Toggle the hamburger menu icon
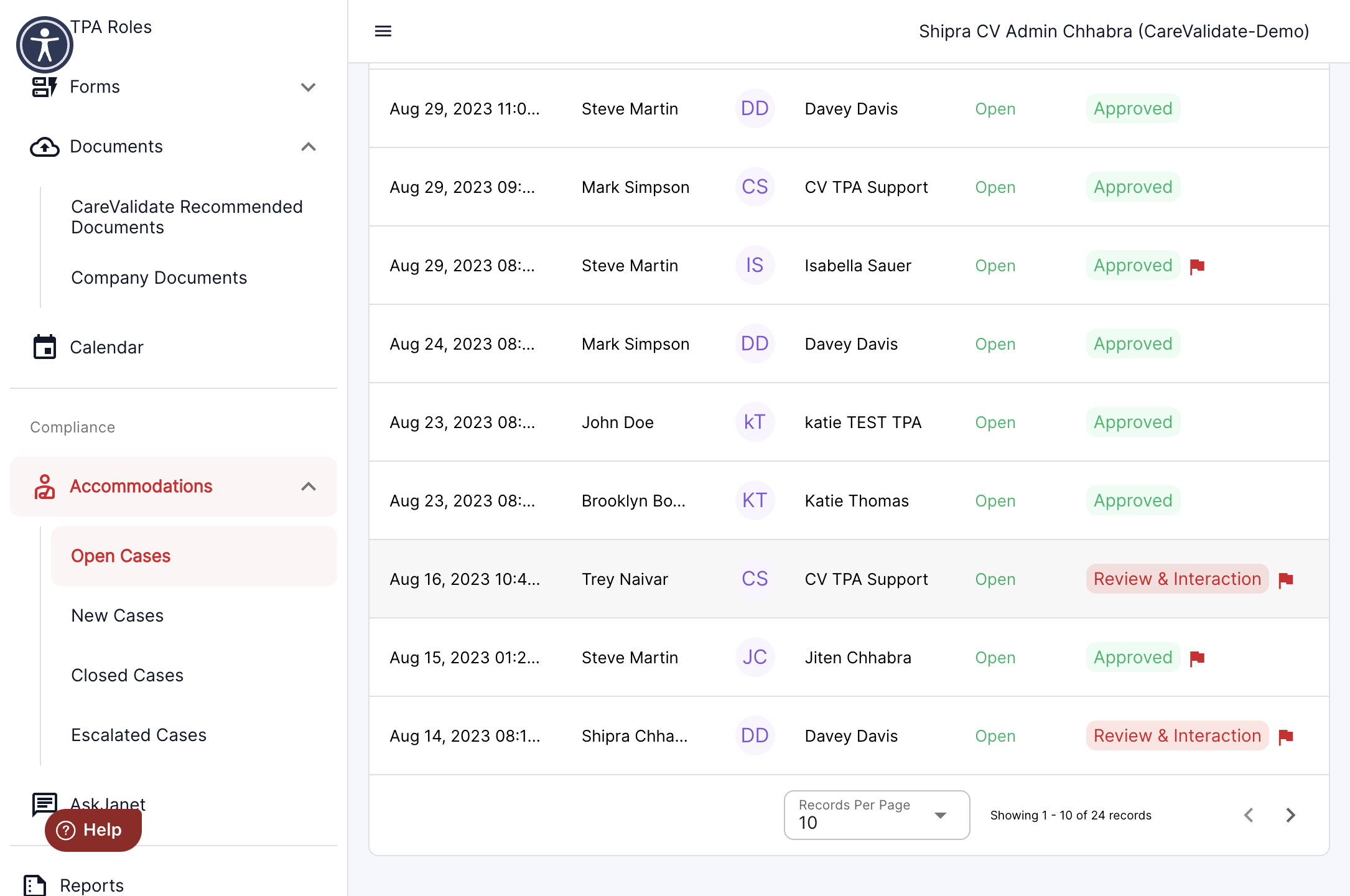Viewport: 1350px width, 896px height. tap(383, 31)
